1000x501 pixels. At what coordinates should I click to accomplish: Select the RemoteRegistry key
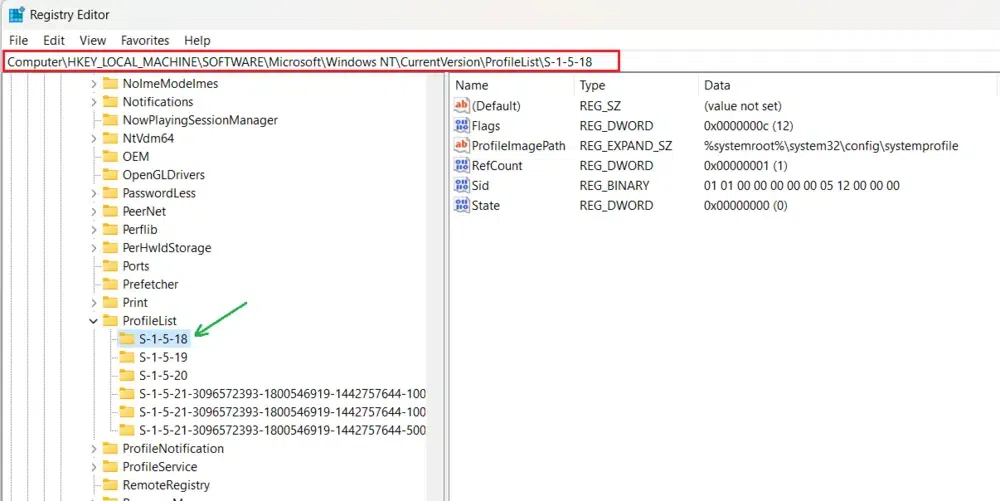(166, 485)
